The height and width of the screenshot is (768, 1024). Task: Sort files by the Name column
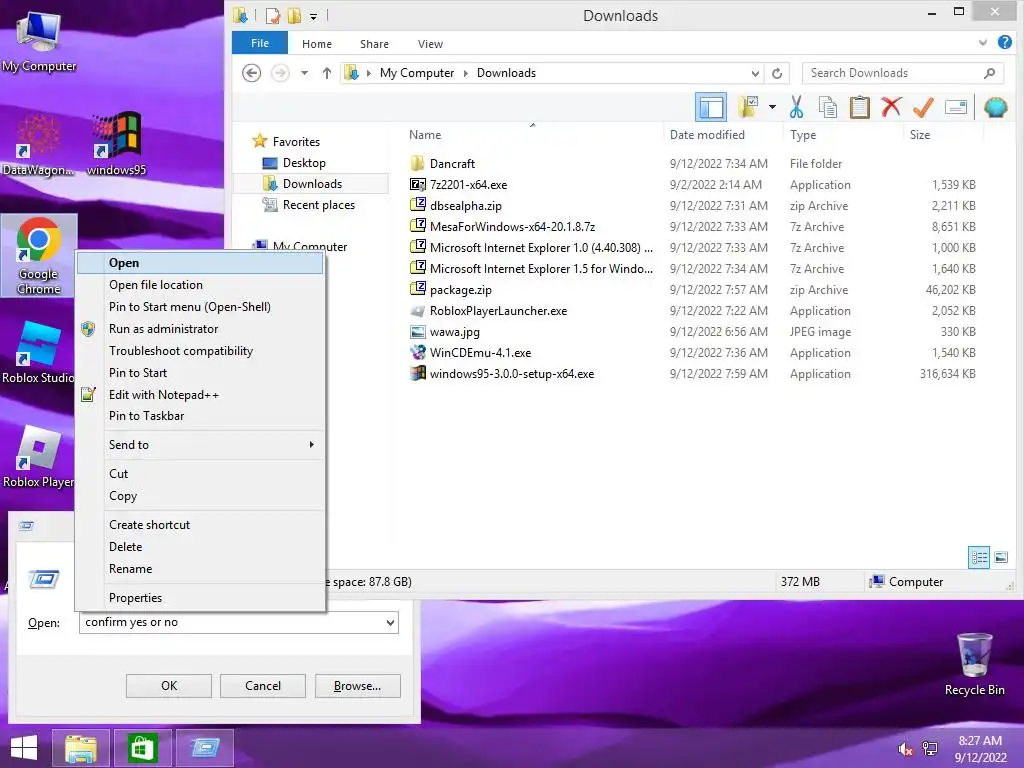tap(424, 135)
